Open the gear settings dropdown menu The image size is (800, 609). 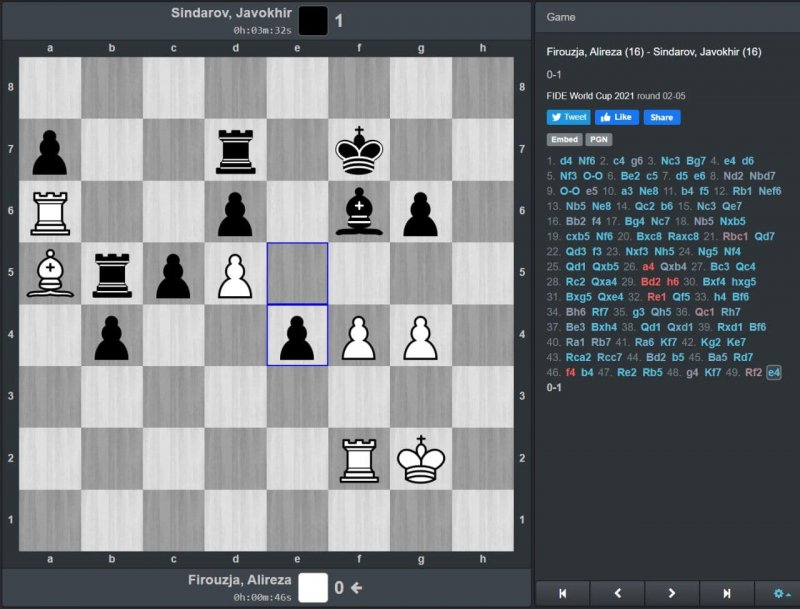tap(779, 593)
